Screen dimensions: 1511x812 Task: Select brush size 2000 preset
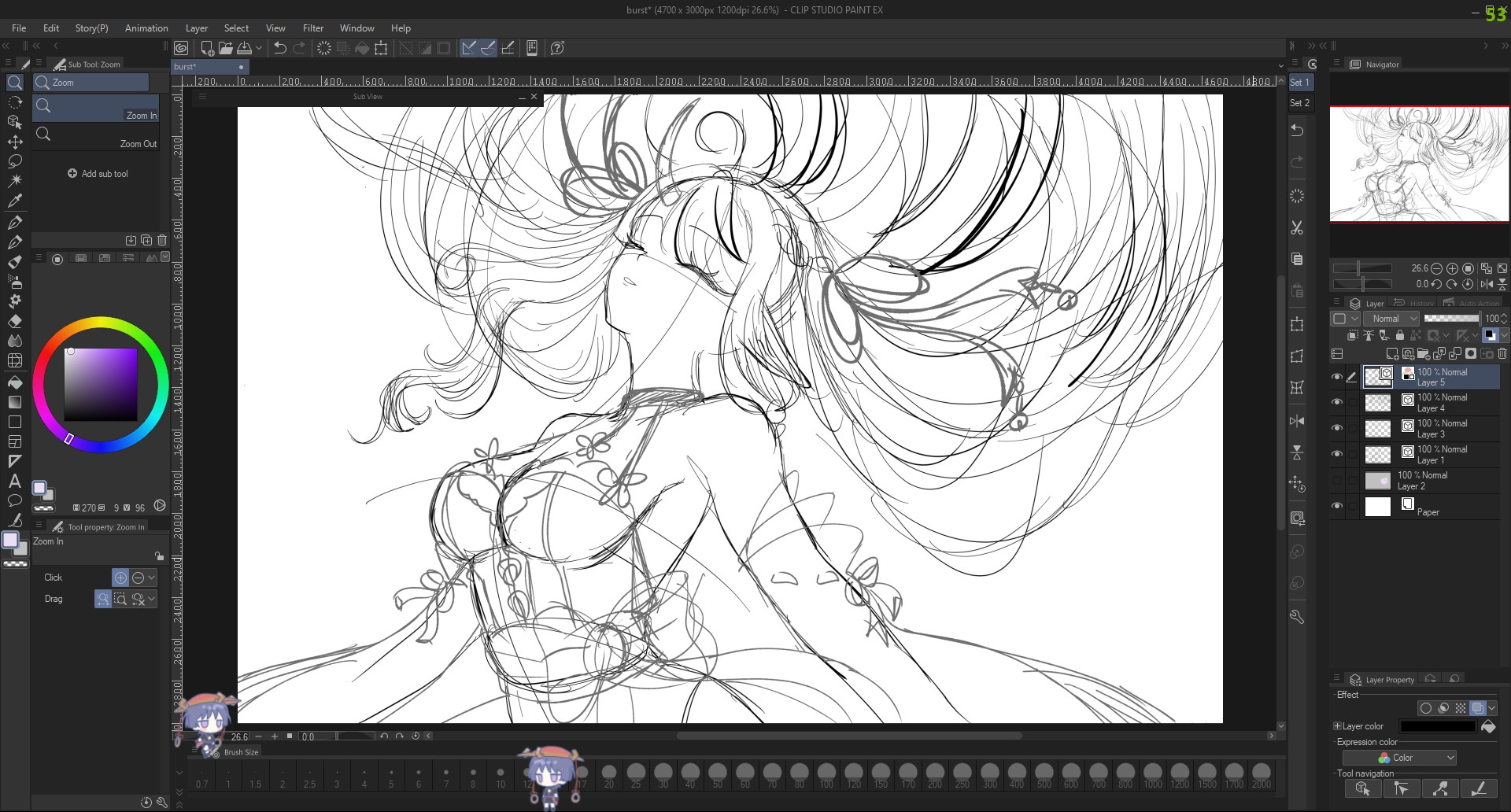coord(1262,775)
